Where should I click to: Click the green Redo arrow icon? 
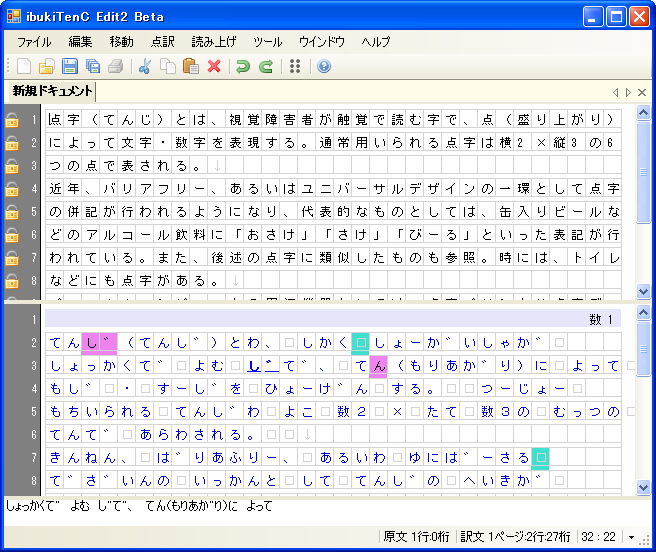pos(266,66)
